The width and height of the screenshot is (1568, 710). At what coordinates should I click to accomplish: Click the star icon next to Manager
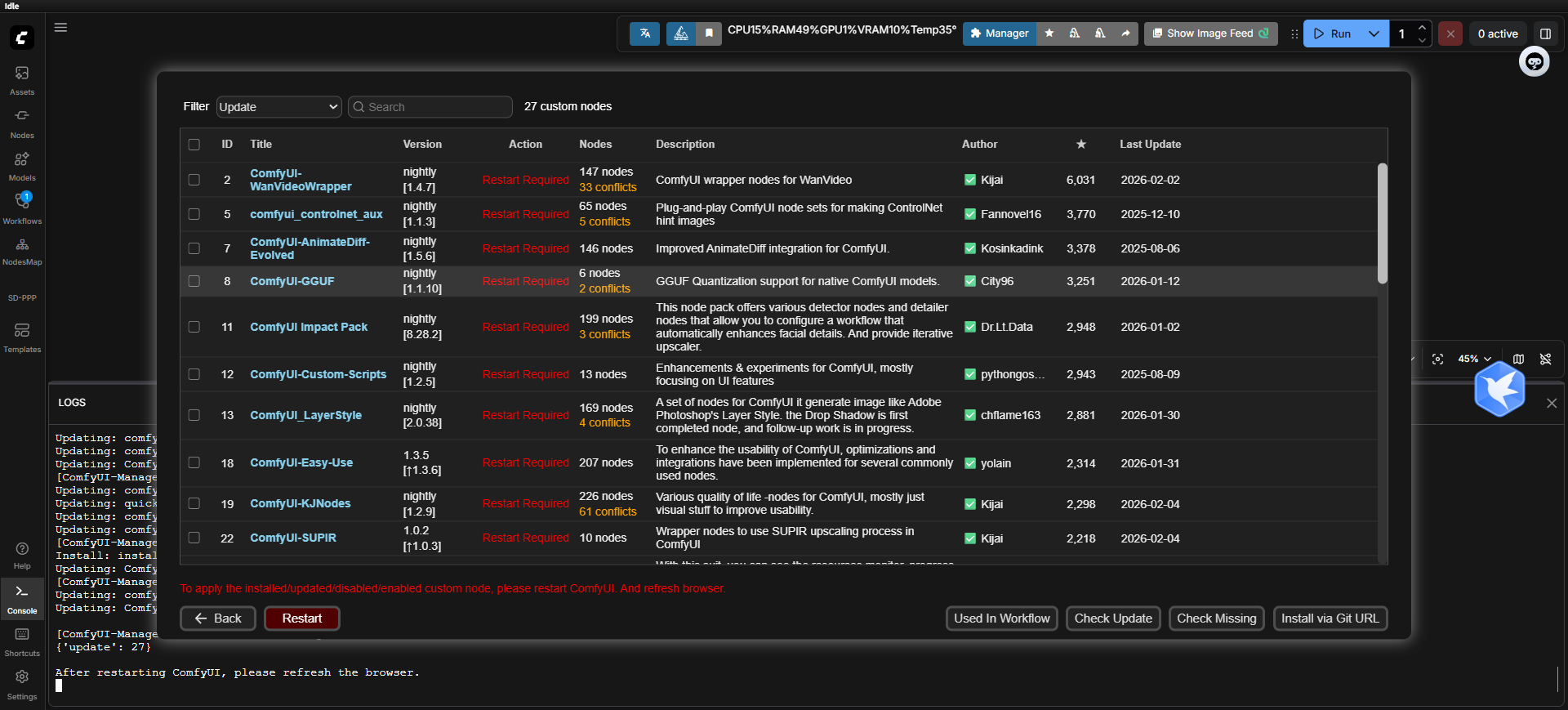(x=1049, y=33)
